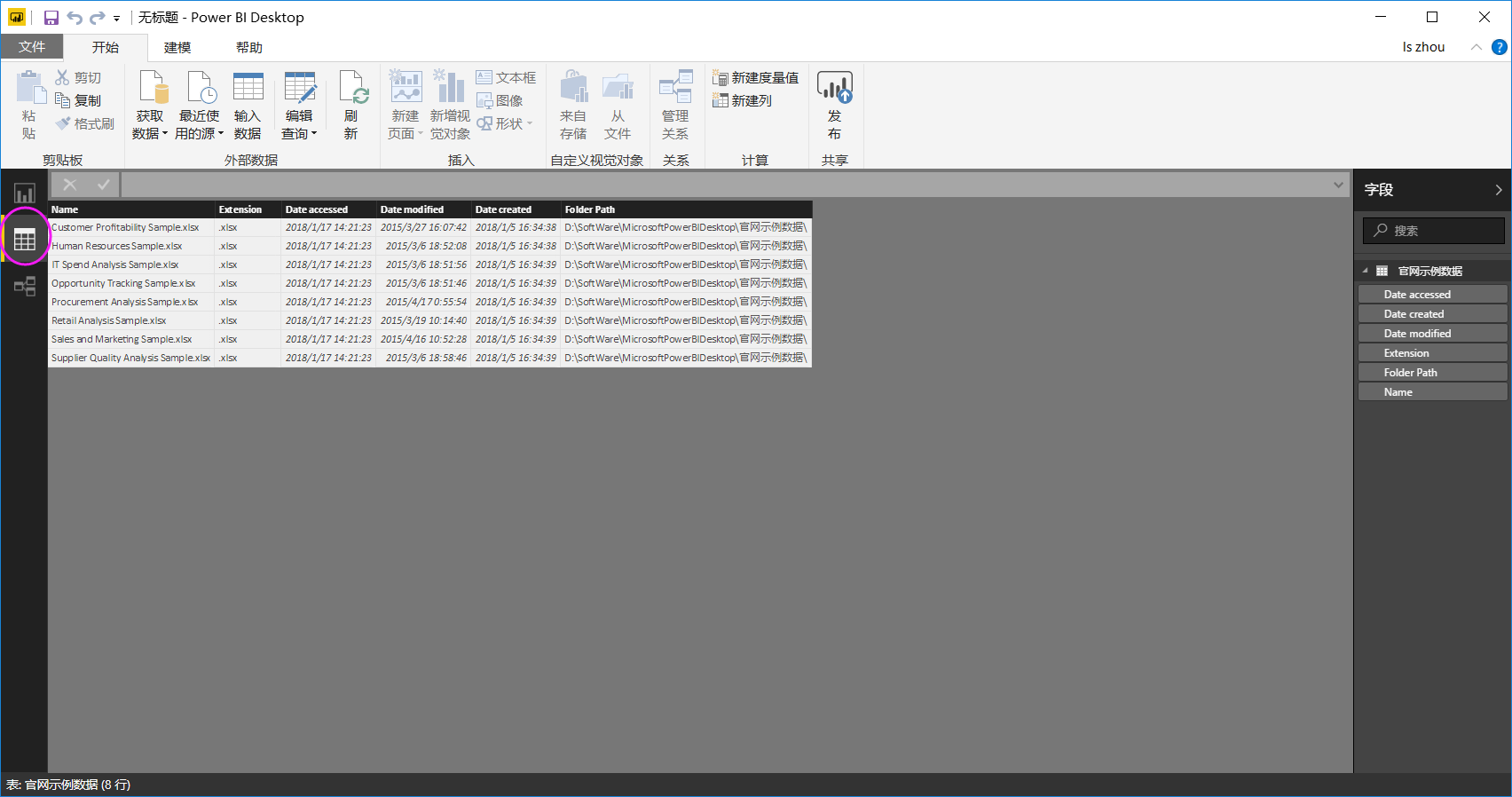
Task: Select cell Retail Analysis Sample.xlsx
Action: tap(131, 321)
